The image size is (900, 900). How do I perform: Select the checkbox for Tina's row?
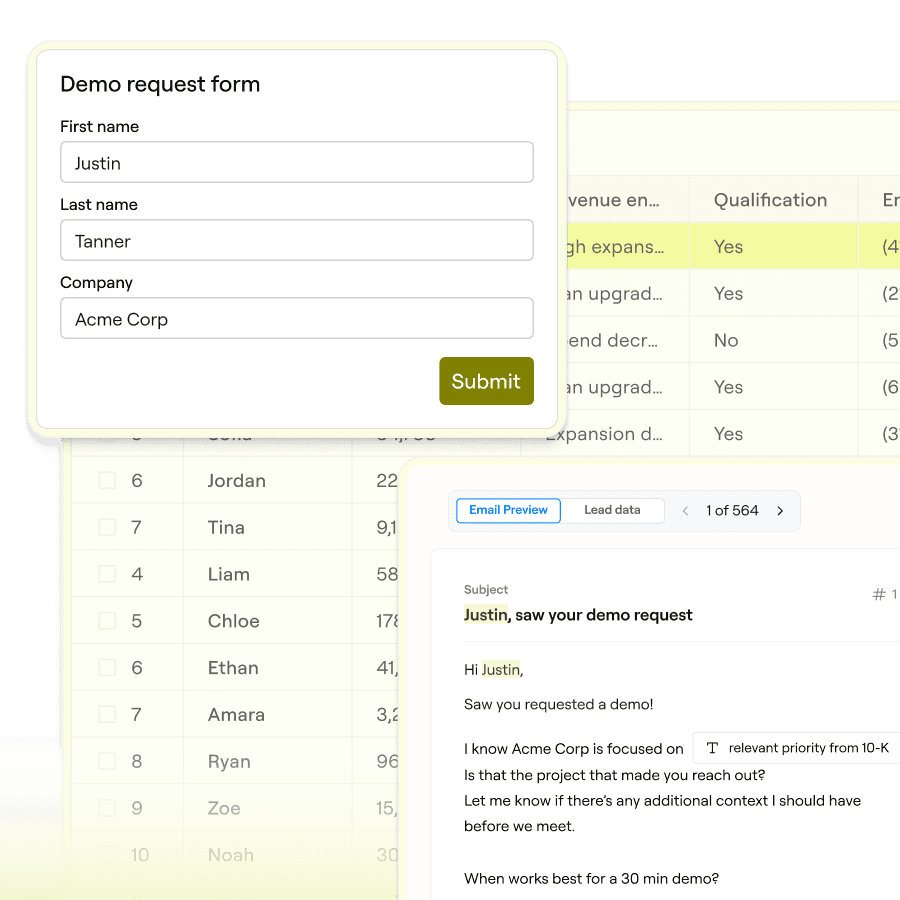tap(107, 527)
